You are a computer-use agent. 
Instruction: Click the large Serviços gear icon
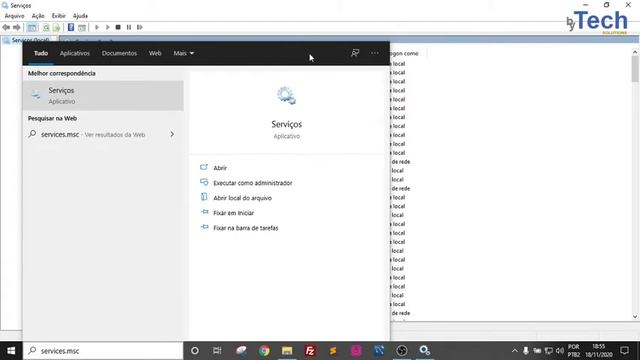287,96
